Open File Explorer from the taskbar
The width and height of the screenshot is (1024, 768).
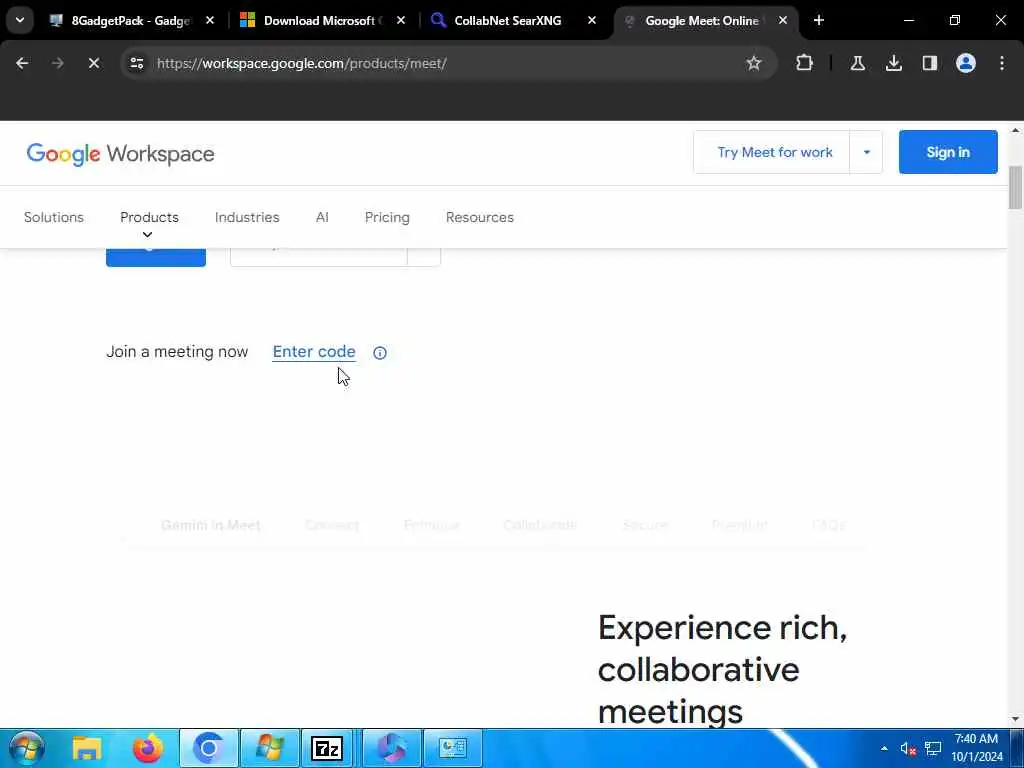coord(86,748)
